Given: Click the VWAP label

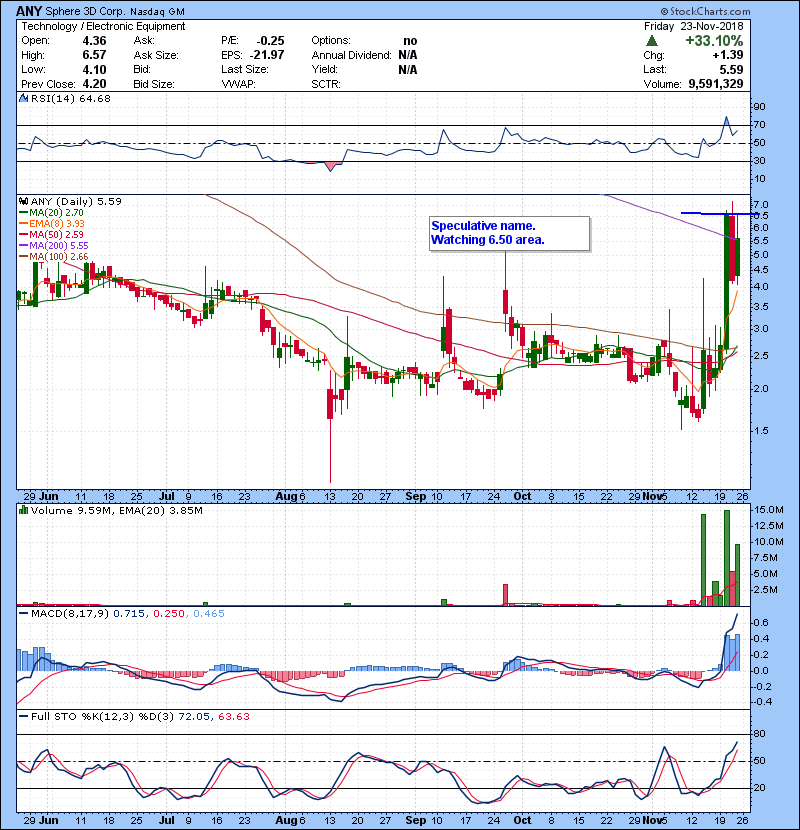Looking at the screenshot, I should [x=238, y=84].
